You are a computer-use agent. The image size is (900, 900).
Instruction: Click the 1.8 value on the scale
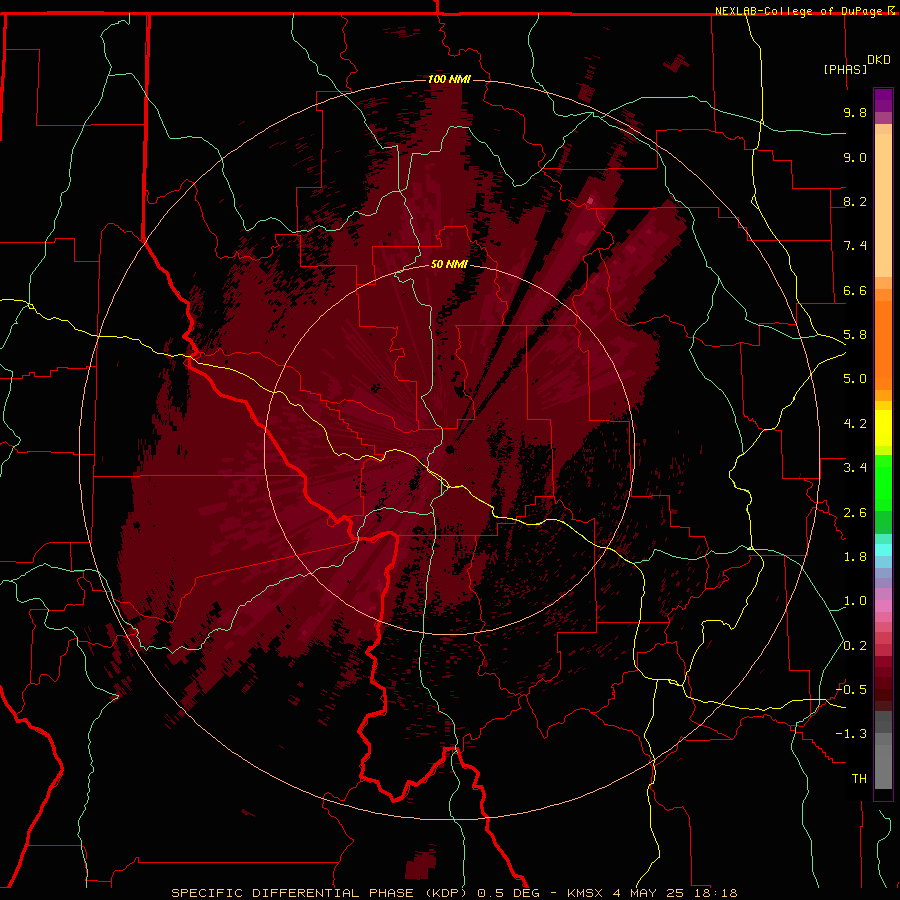pyautogui.click(x=855, y=557)
